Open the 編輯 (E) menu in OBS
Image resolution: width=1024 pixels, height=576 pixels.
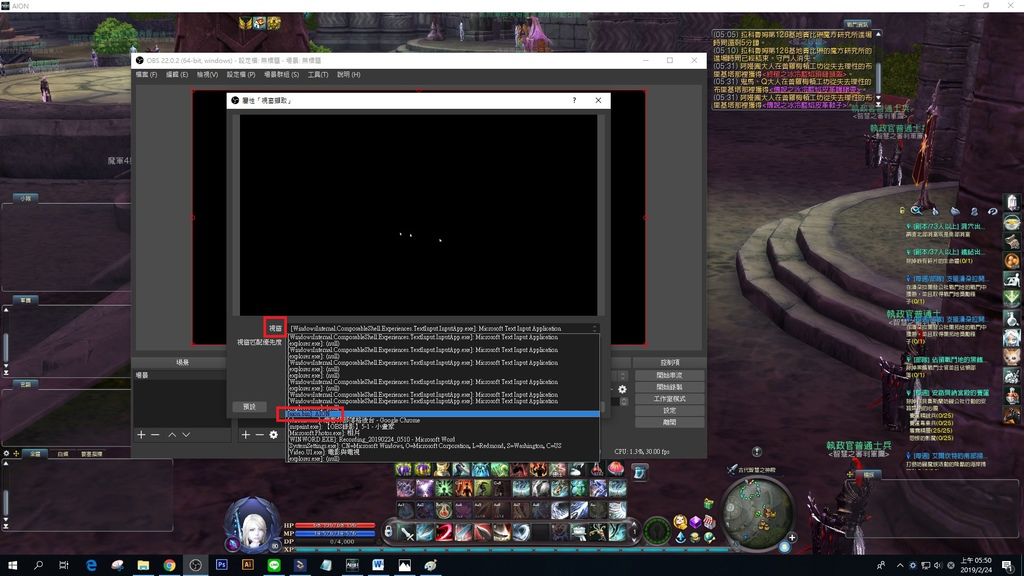coord(176,74)
